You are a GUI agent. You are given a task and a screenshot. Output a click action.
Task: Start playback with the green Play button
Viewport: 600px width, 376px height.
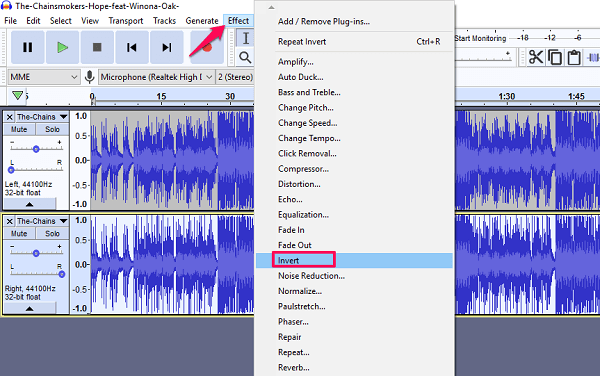pyautogui.click(x=62, y=47)
